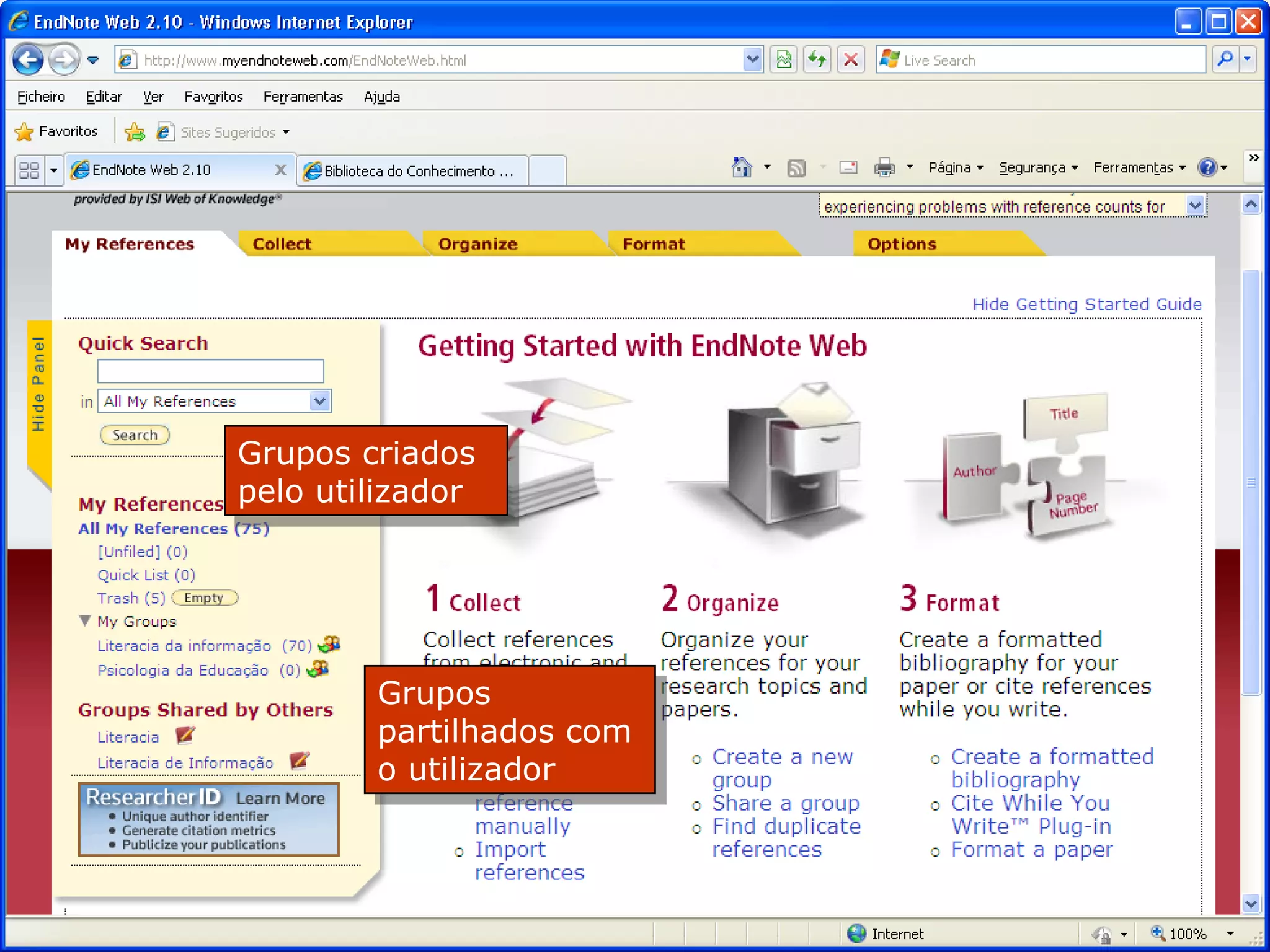Click the RSS feeds icon
Image resolution: width=1270 pixels, height=952 pixels.
coord(796,168)
